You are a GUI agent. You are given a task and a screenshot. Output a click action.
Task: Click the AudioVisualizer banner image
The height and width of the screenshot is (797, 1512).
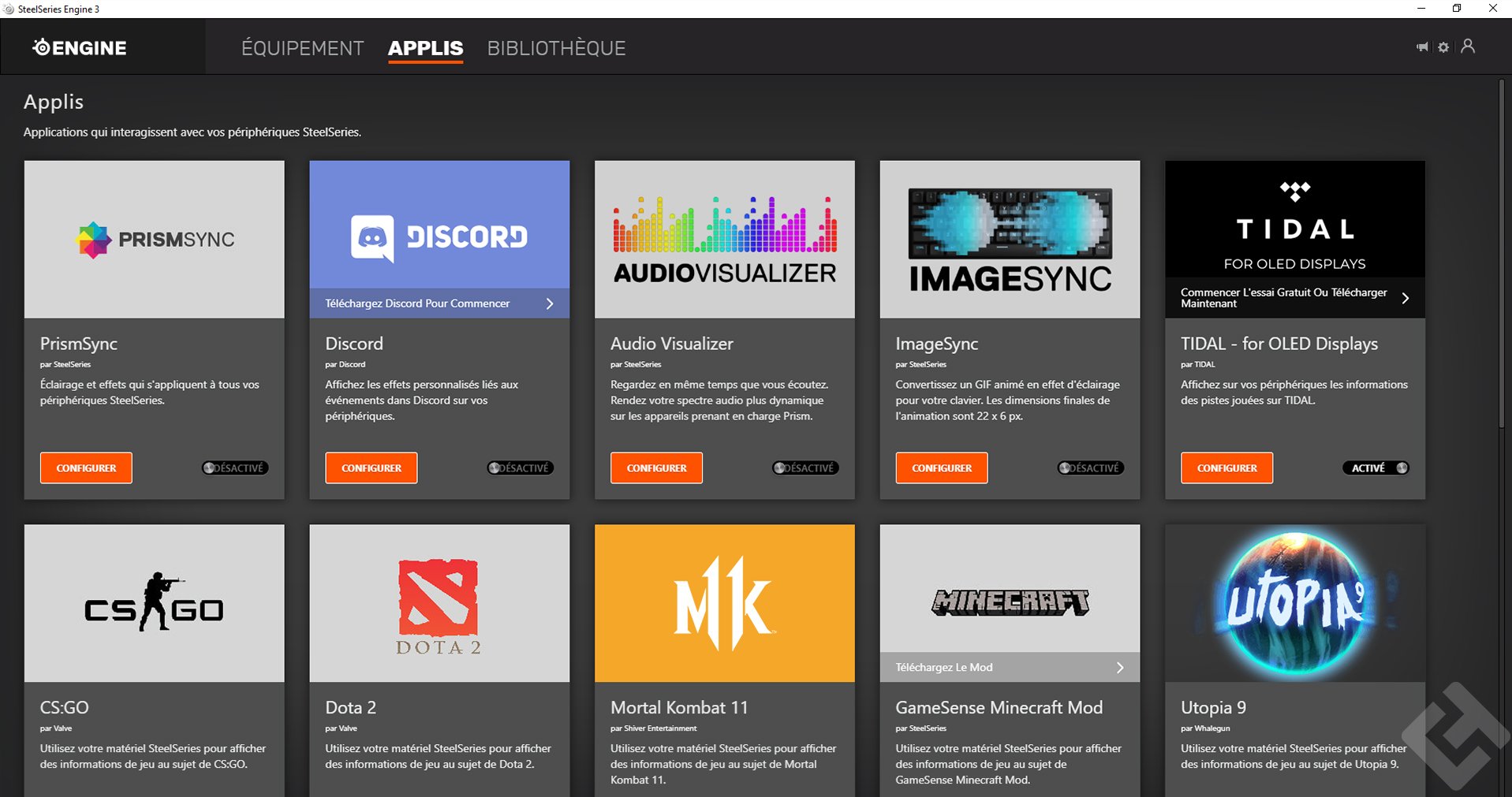click(x=725, y=240)
